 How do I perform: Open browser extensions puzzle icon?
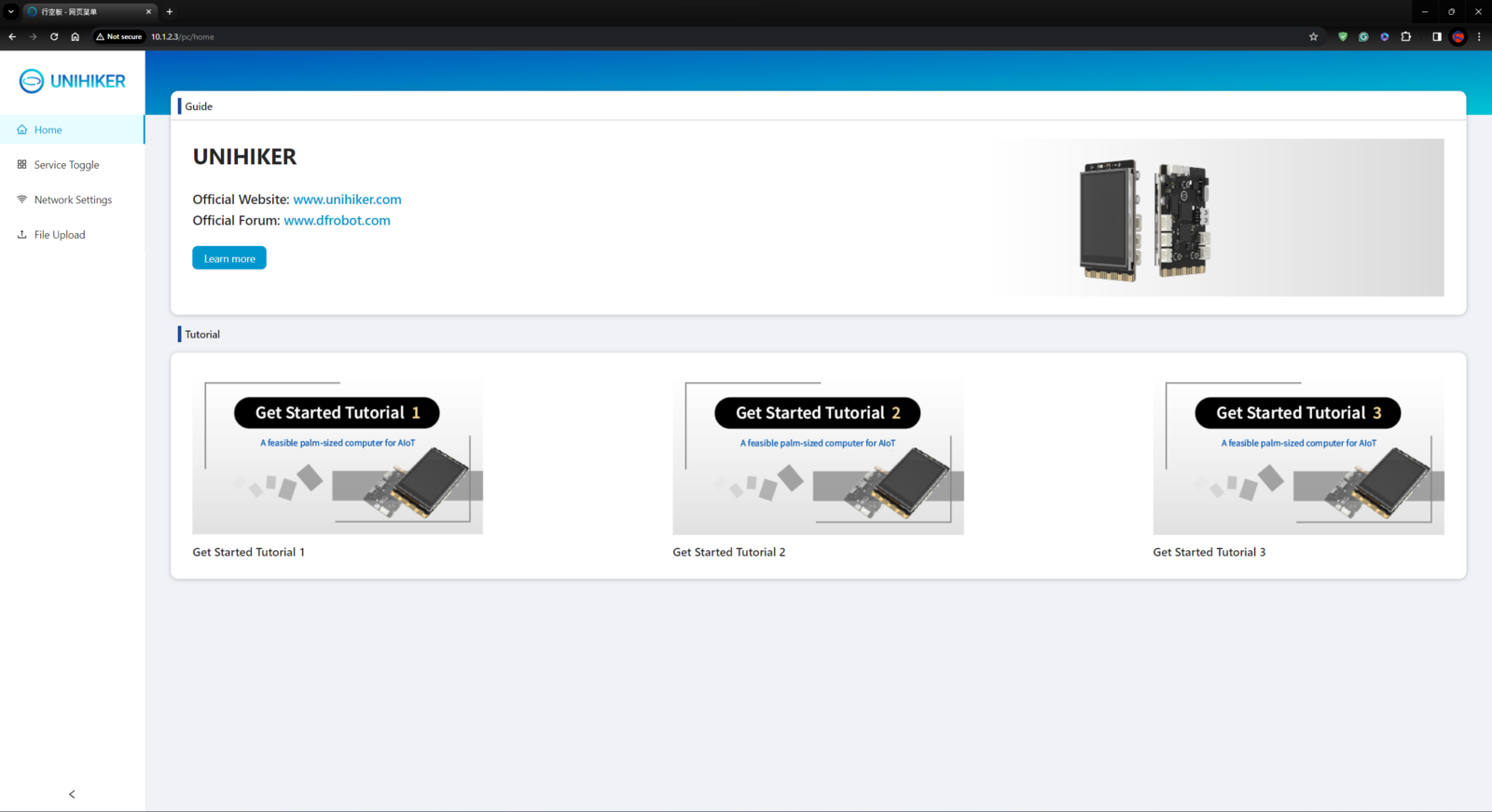pos(1406,36)
